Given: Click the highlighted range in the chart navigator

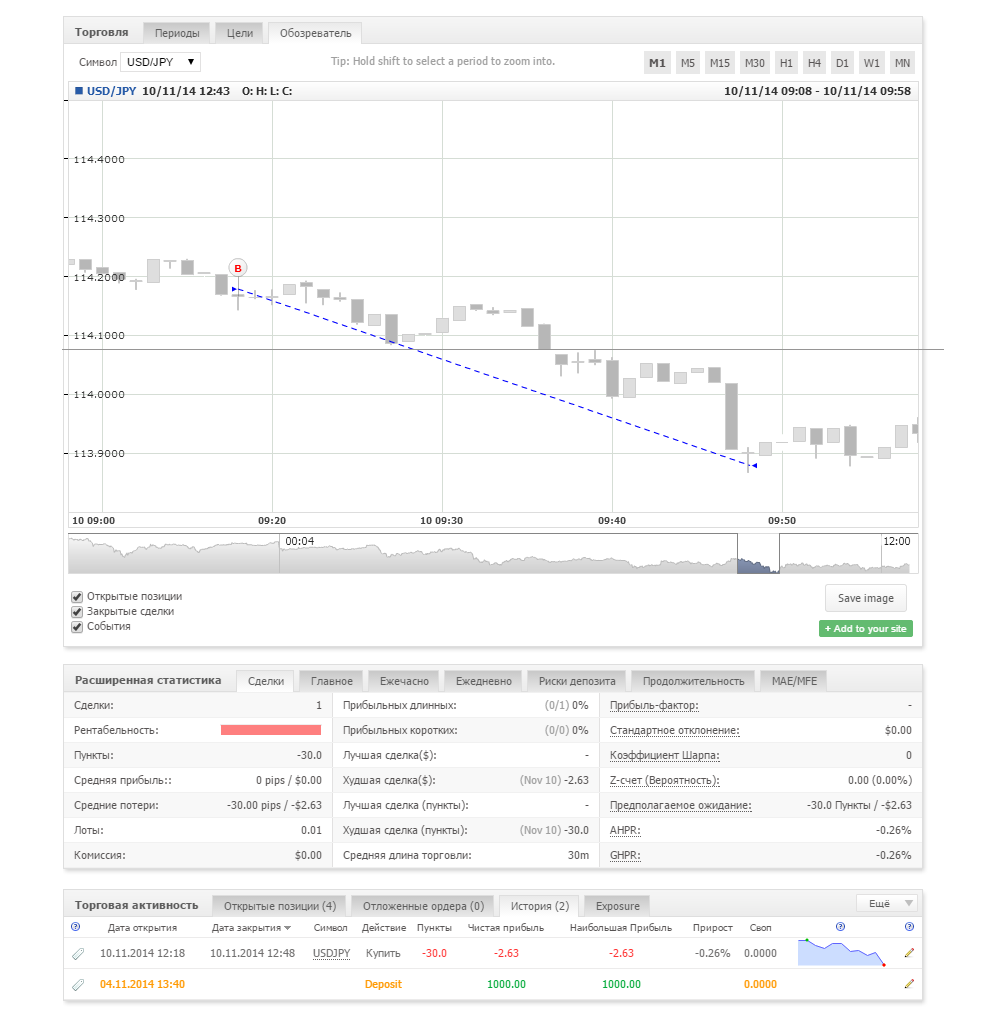Looking at the screenshot, I should click(758, 554).
